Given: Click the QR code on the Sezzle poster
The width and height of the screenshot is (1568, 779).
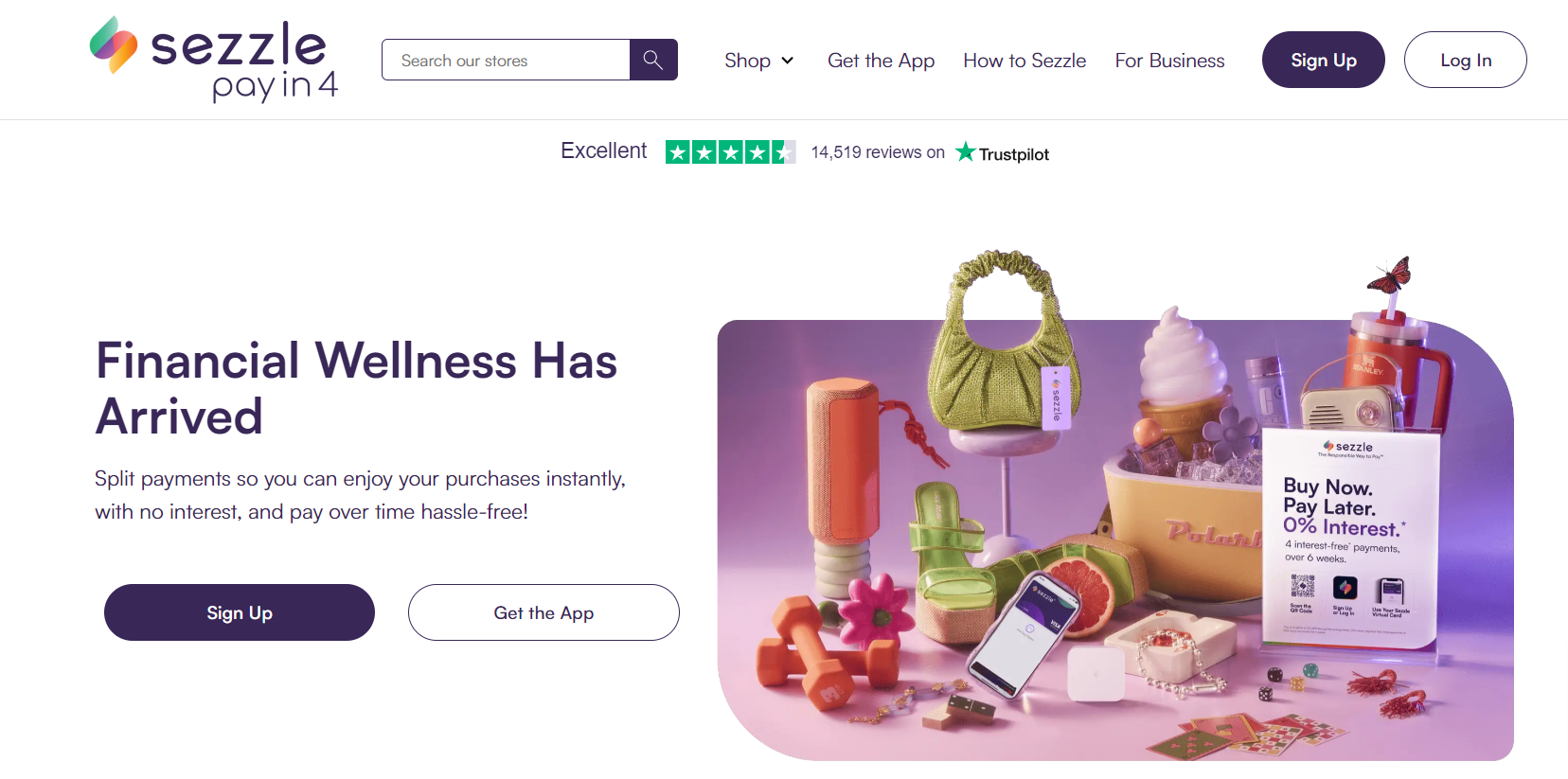Looking at the screenshot, I should pyautogui.click(x=1302, y=588).
